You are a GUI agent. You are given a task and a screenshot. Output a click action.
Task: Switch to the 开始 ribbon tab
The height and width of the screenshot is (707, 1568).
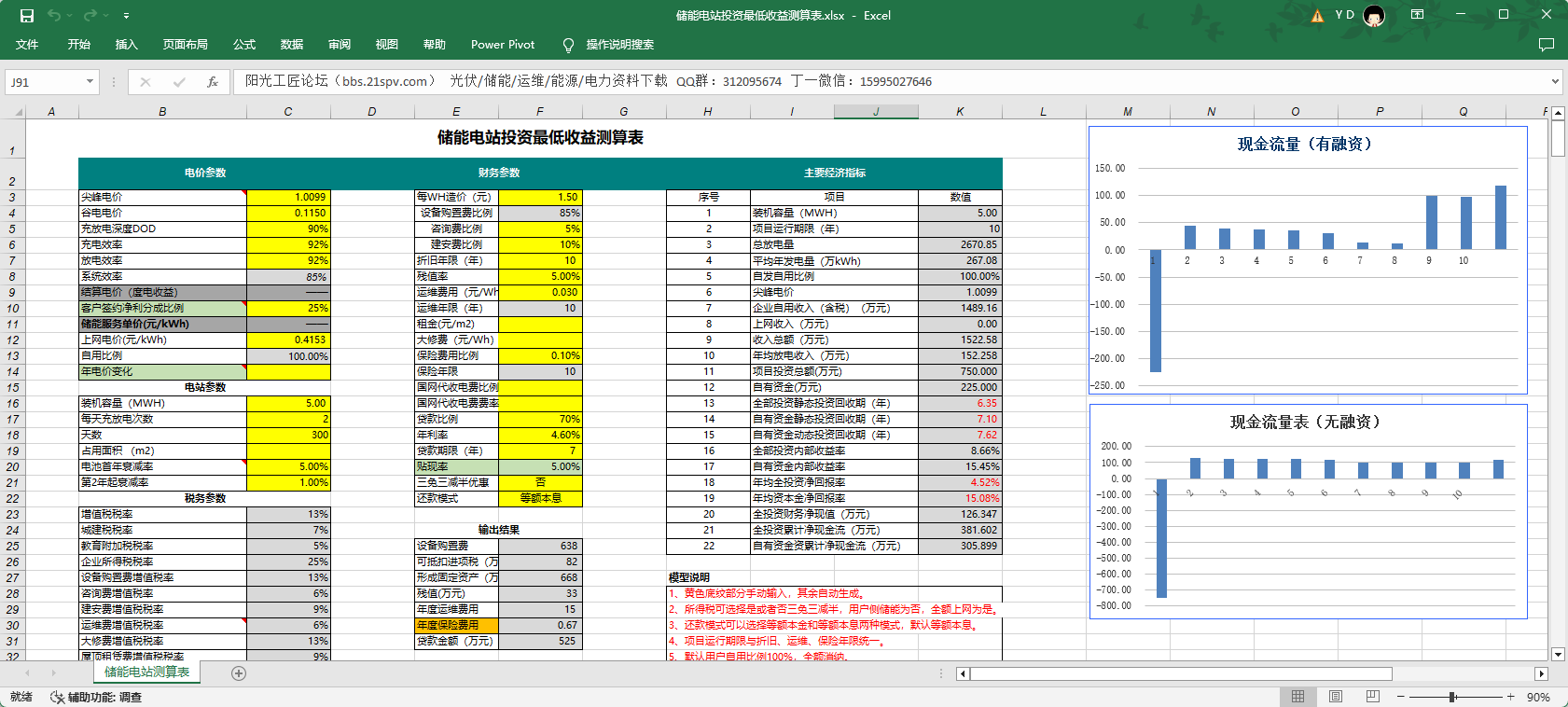(79, 45)
